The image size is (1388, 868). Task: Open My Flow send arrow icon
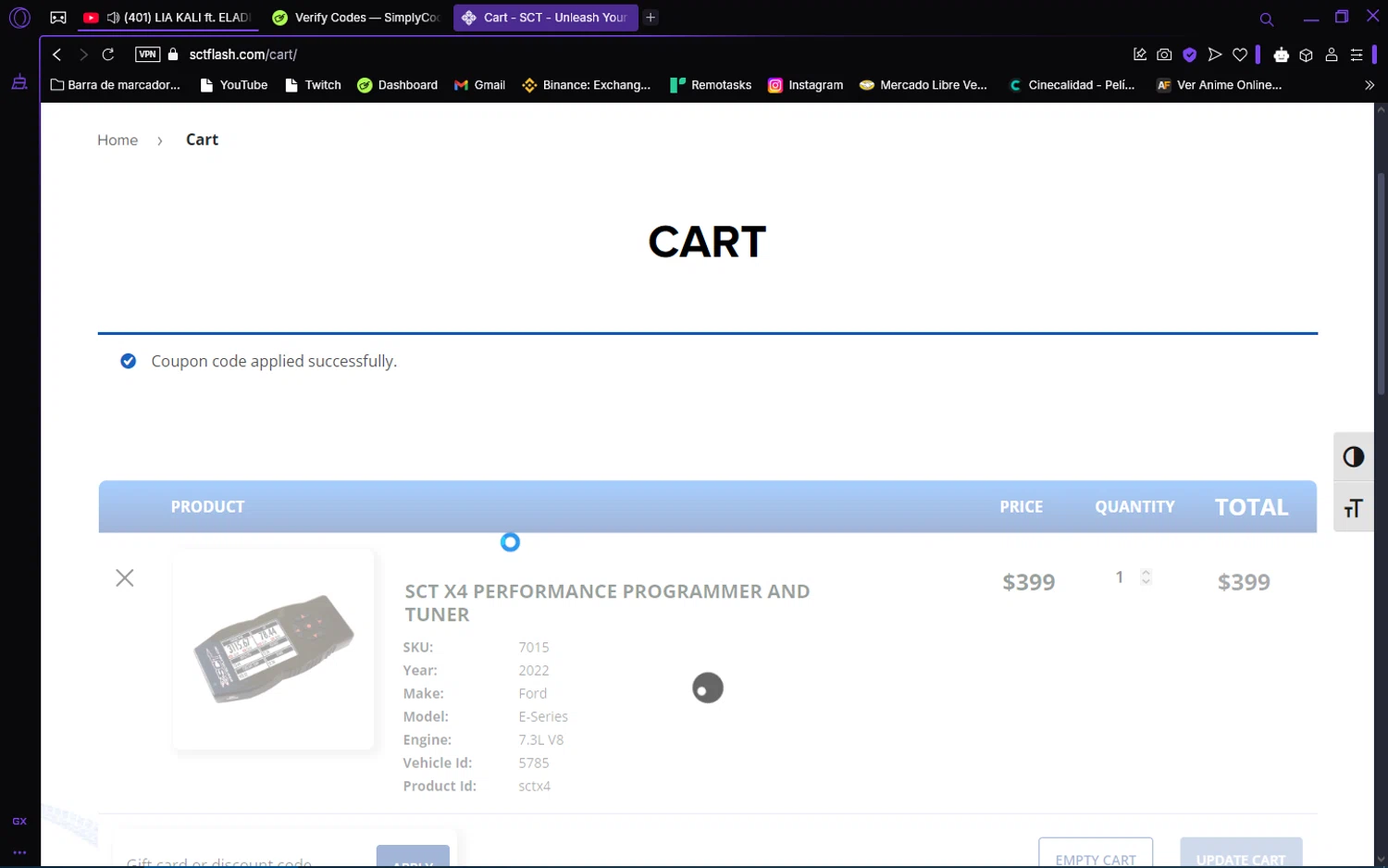click(x=1215, y=55)
